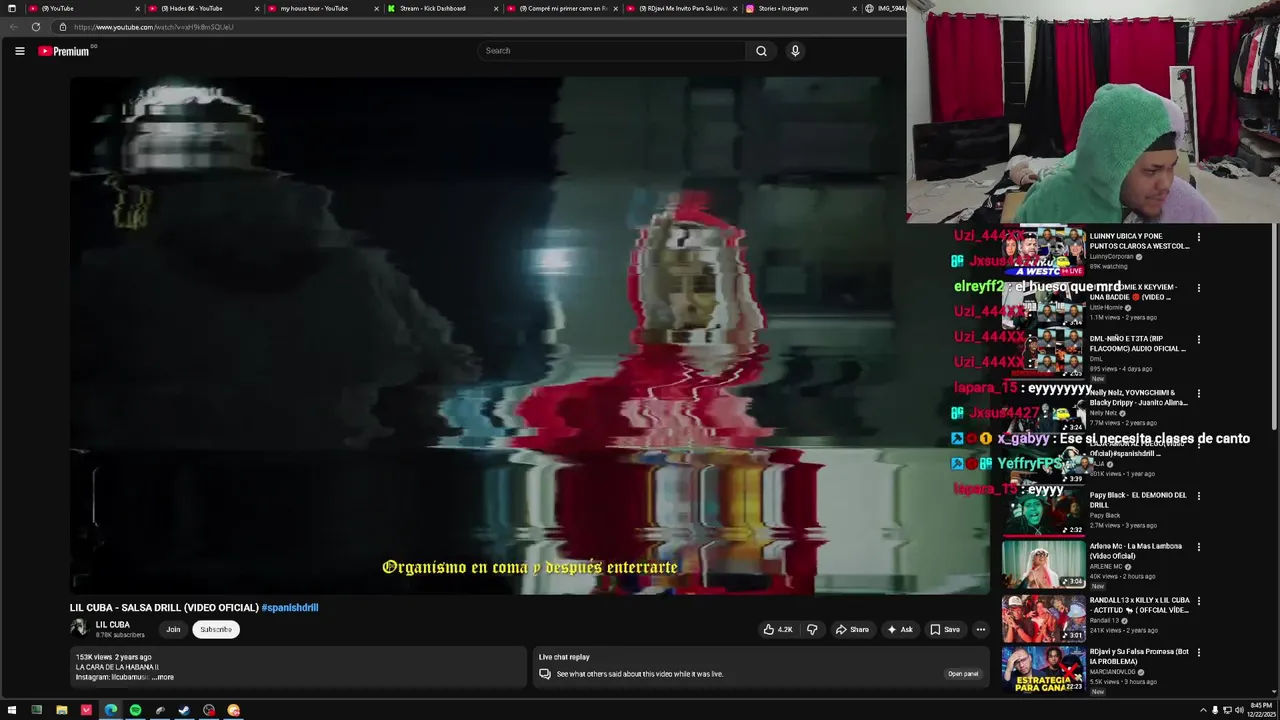
Task: Open options for DML-Niño e T3TA video
Action: [1199, 340]
